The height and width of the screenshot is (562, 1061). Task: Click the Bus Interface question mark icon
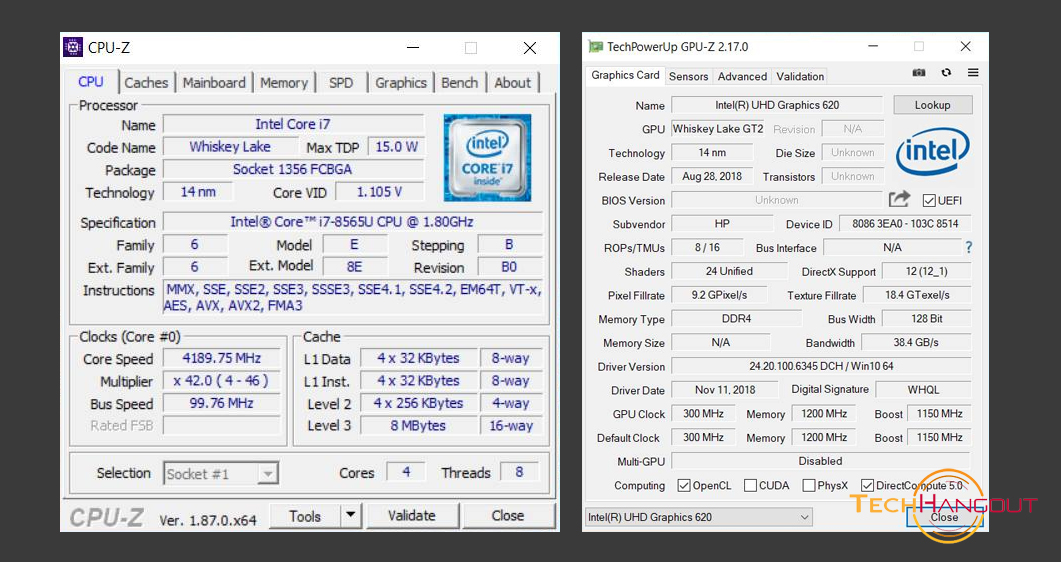click(x=969, y=248)
